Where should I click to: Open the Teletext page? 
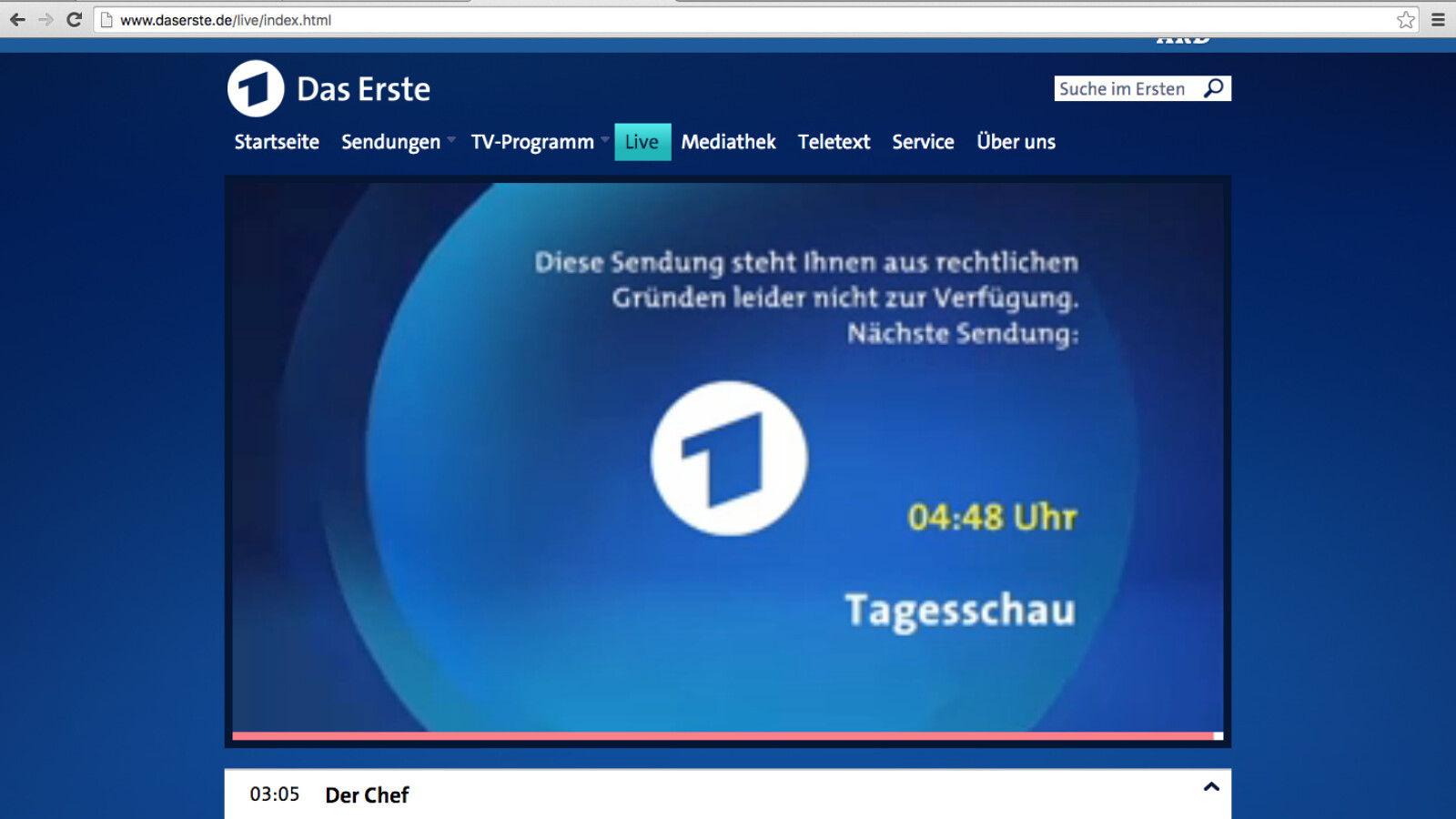[x=834, y=142]
